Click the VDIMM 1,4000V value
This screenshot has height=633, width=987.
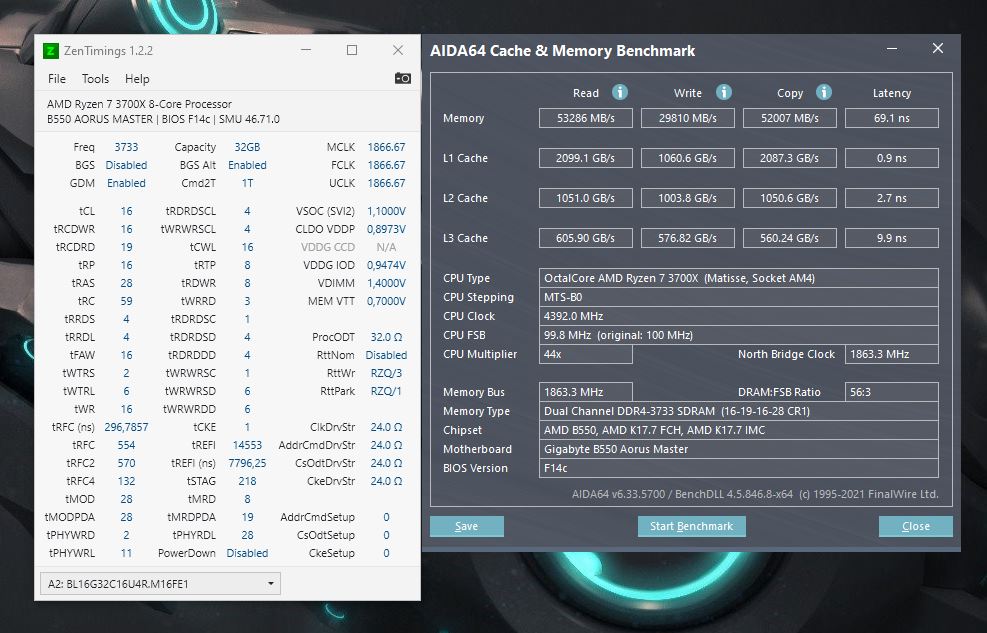point(386,283)
